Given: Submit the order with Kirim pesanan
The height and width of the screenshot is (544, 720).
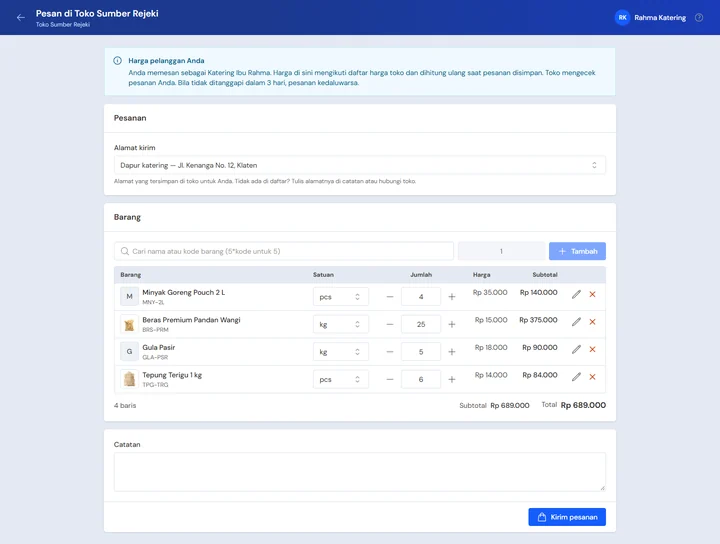Looking at the screenshot, I should 567,517.
